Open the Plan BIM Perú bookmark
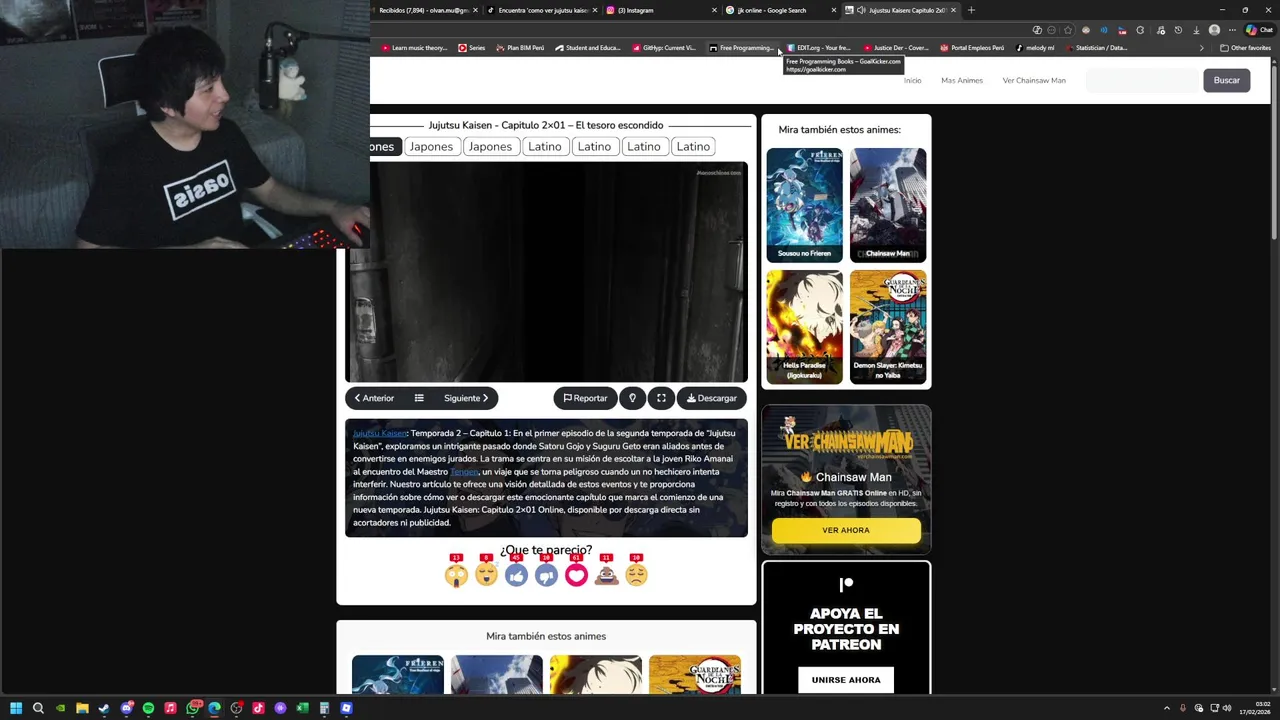 click(x=520, y=48)
